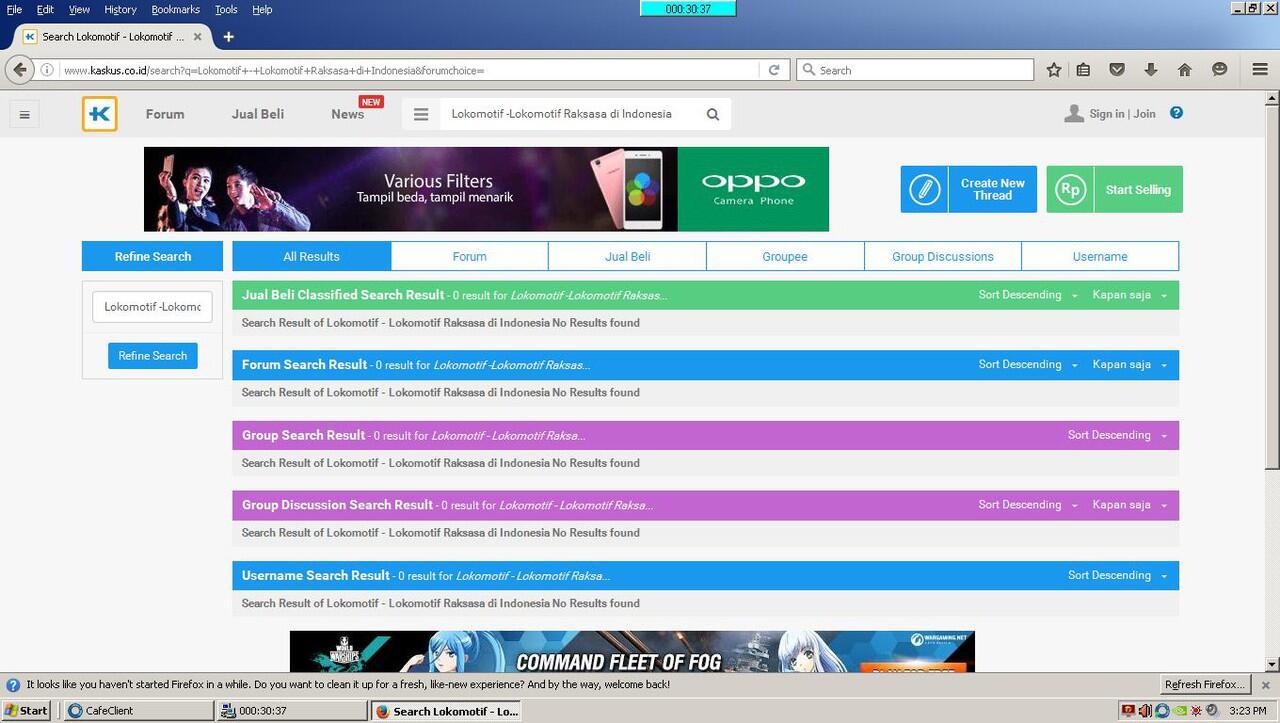Viewport: 1280px width, 723px height.
Task: Open a new tab with the plus icon
Action: coord(228,37)
